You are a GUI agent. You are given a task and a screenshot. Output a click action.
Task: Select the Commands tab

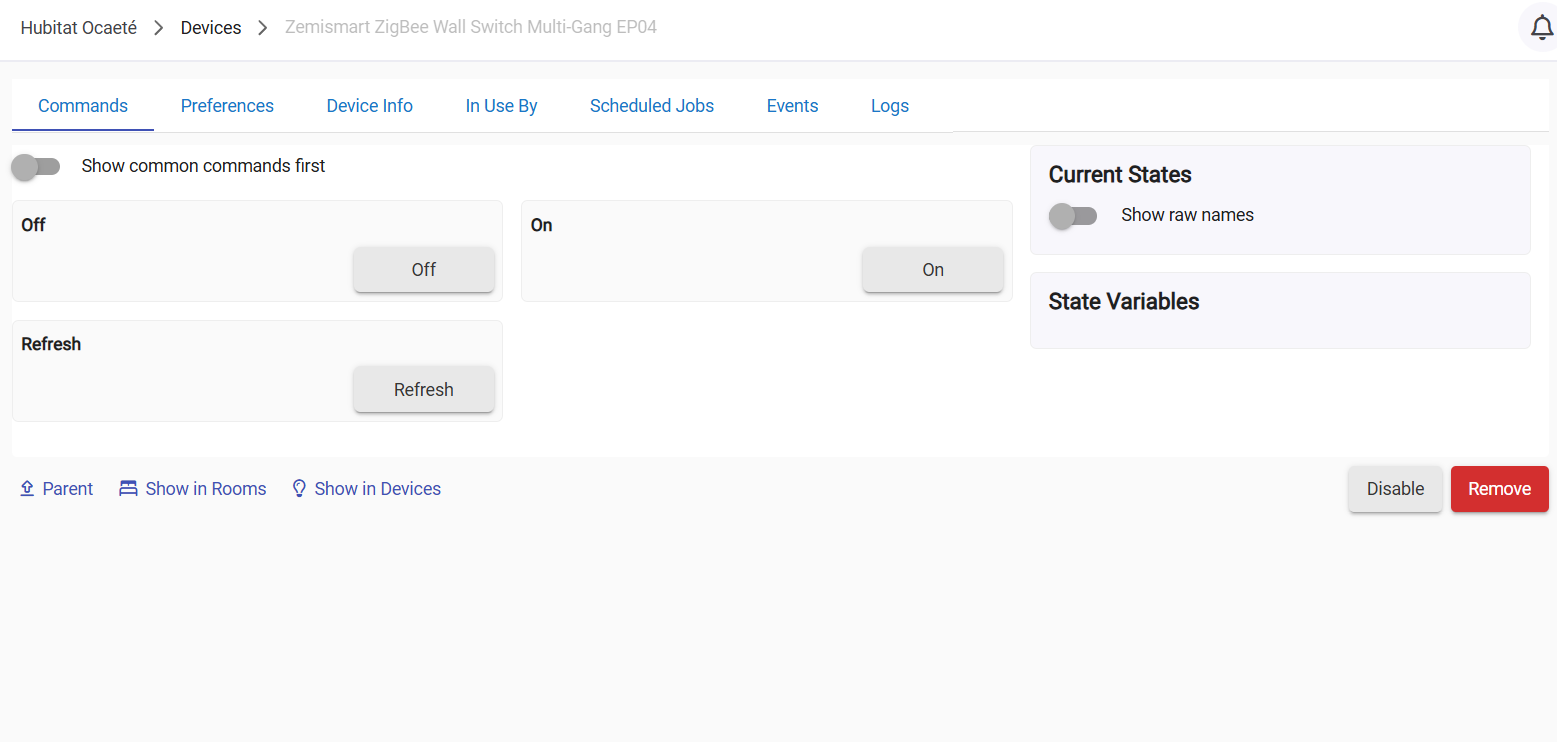point(83,106)
